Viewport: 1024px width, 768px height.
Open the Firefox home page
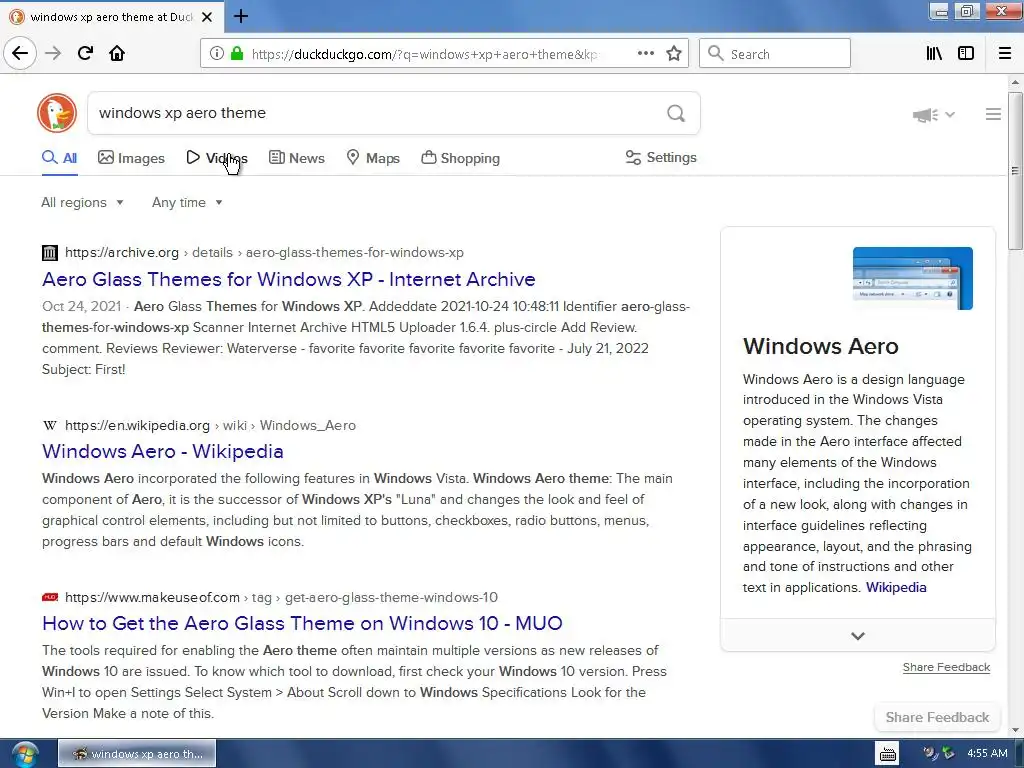[x=117, y=53]
